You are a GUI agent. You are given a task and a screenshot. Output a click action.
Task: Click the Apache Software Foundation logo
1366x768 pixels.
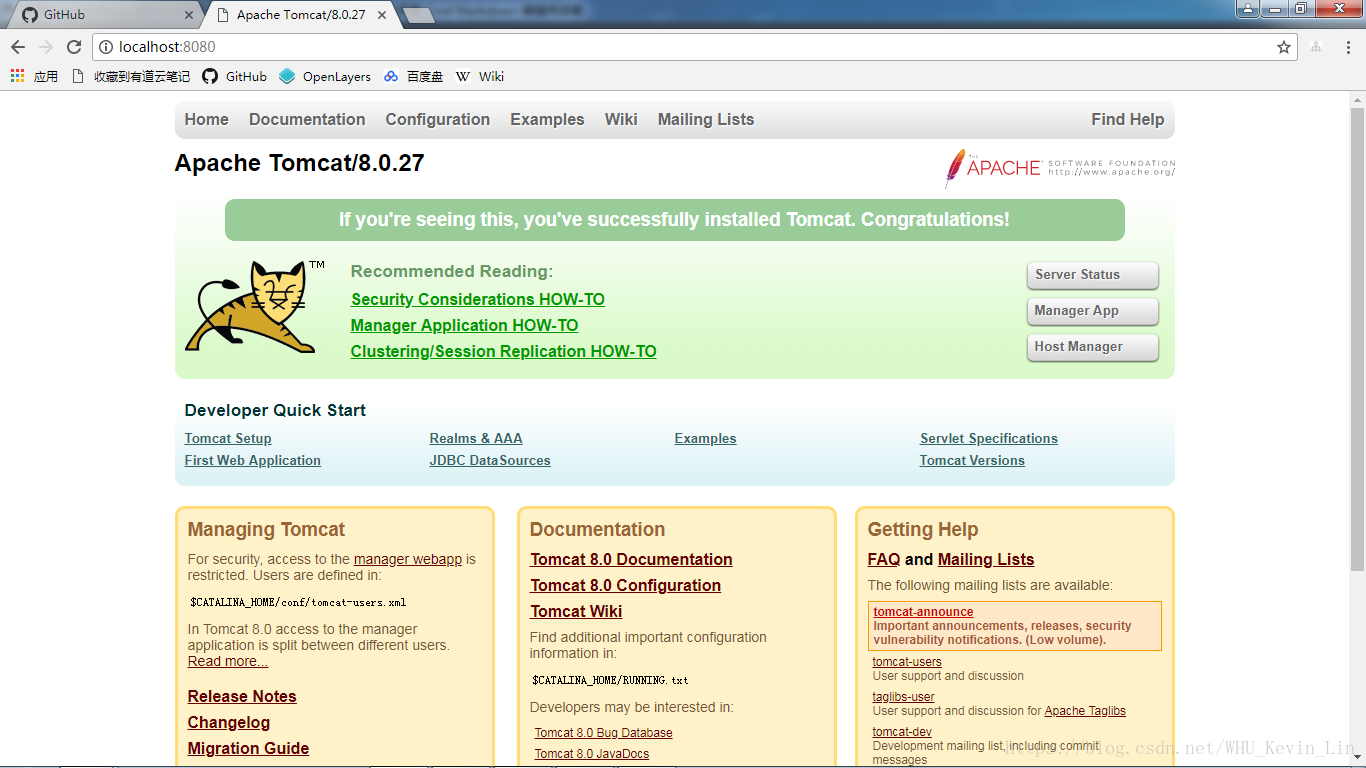click(1060, 168)
